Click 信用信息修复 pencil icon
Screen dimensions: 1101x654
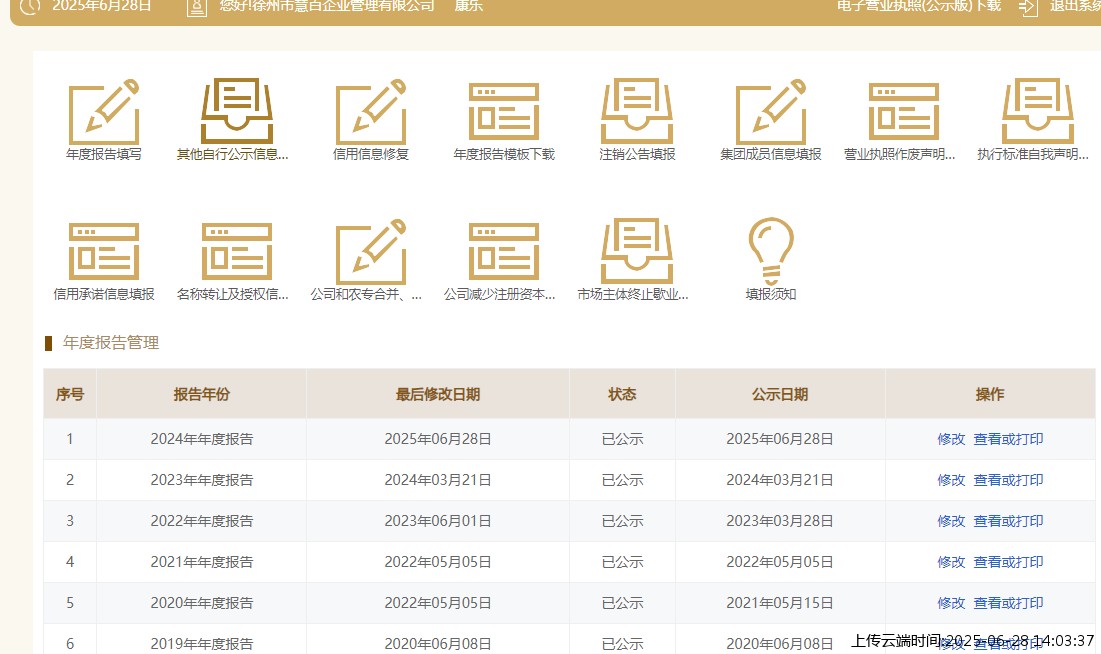click(x=371, y=112)
